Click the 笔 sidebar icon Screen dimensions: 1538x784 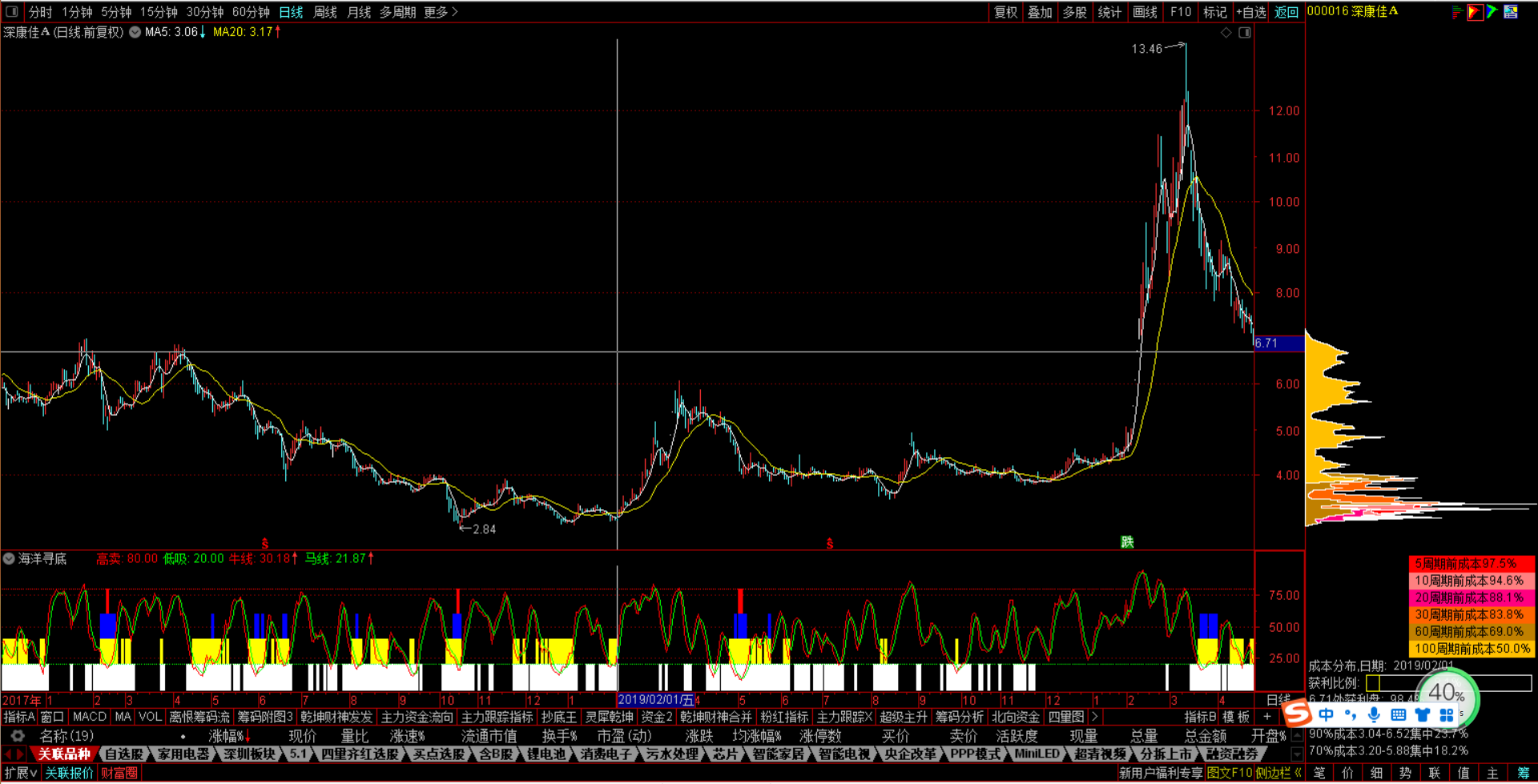coord(1319,773)
